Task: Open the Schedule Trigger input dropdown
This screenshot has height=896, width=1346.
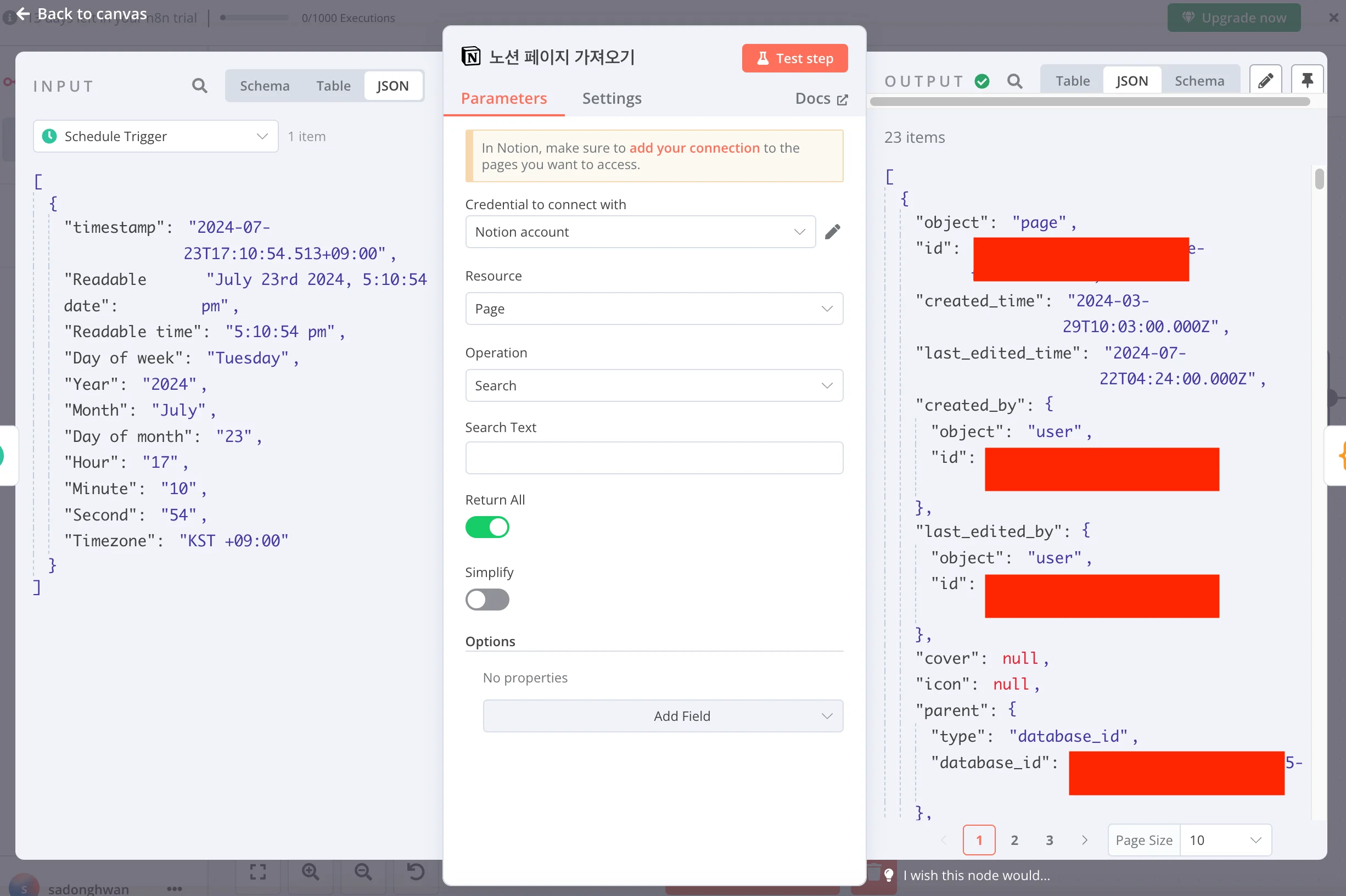Action: coord(155,136)
